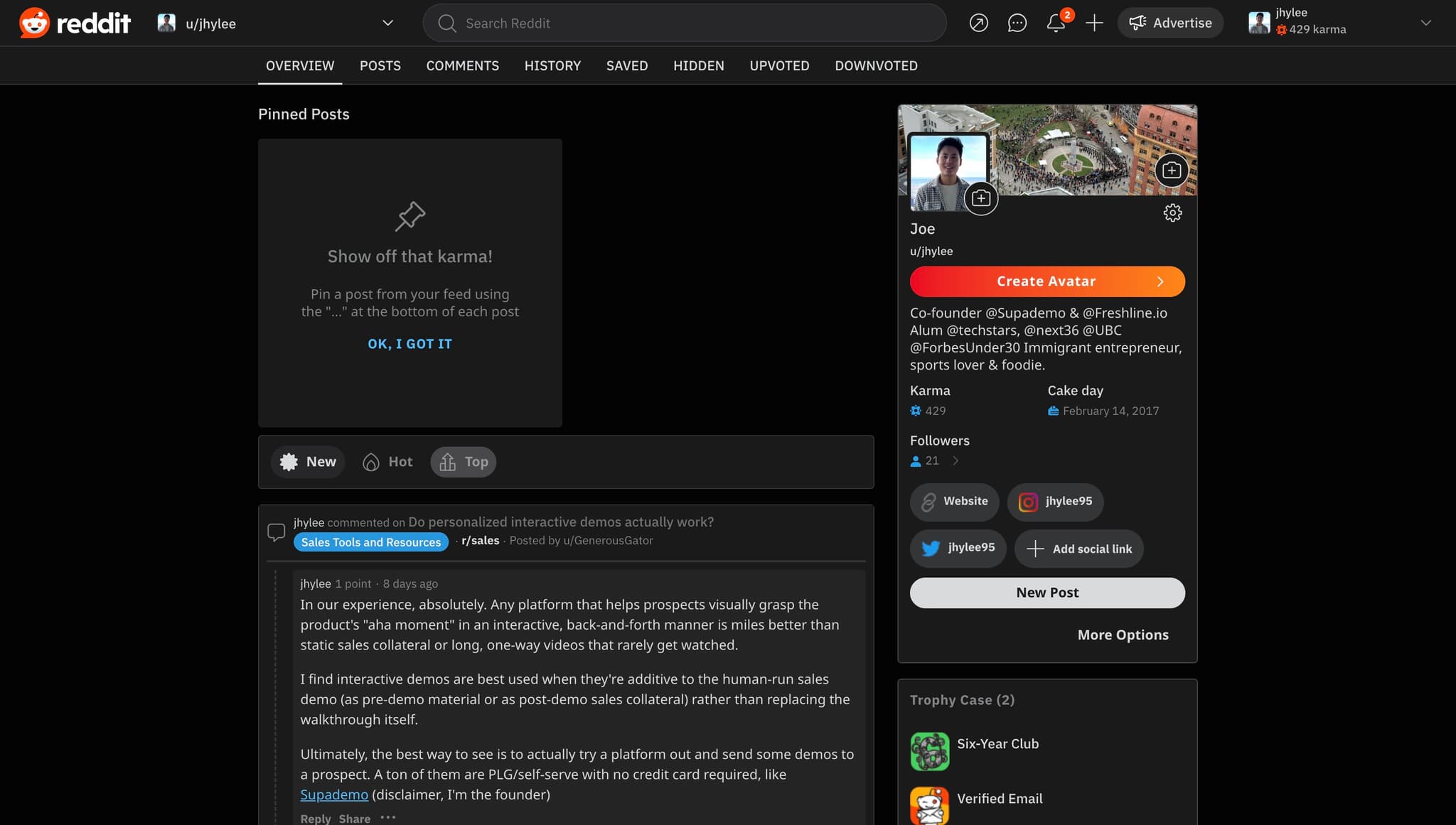Click the Search Reddit input field
This screenshot has height=825, width=1456.
click(682, 23)
